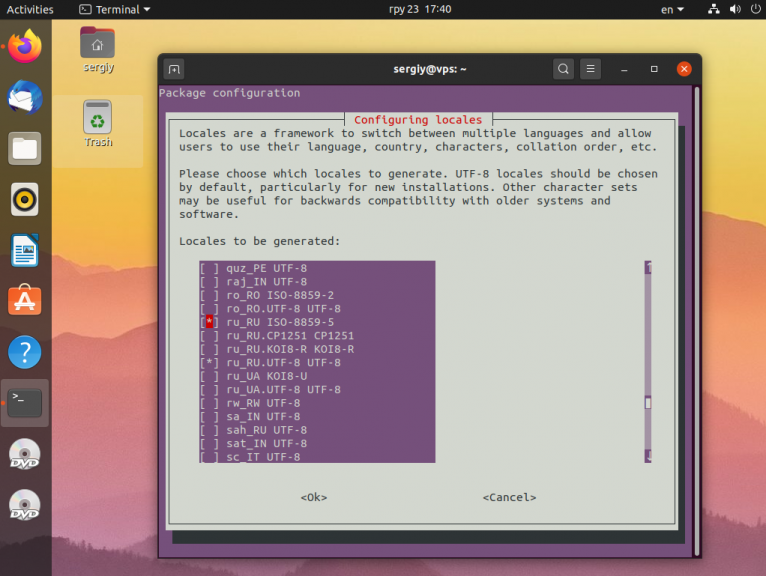This screenshot has width=766, height=576.
Task: Open the Help question mark icon
Action: (24, 352)
